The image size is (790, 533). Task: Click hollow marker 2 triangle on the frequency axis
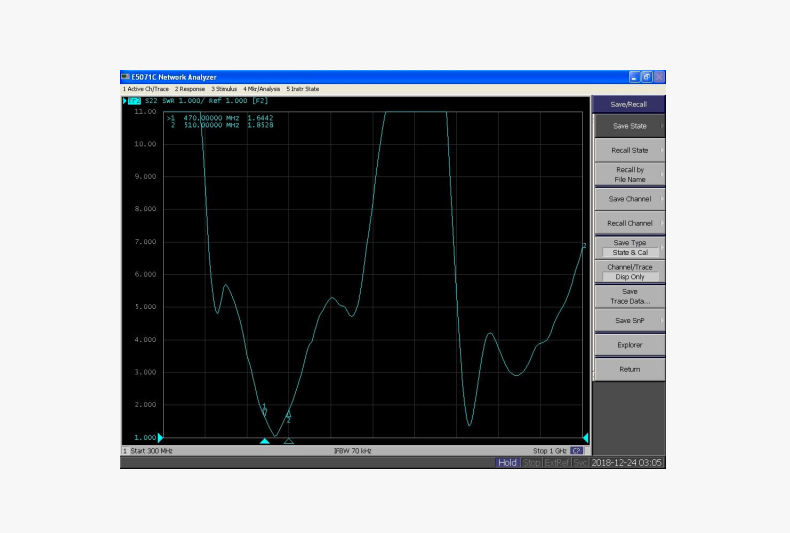289,441
